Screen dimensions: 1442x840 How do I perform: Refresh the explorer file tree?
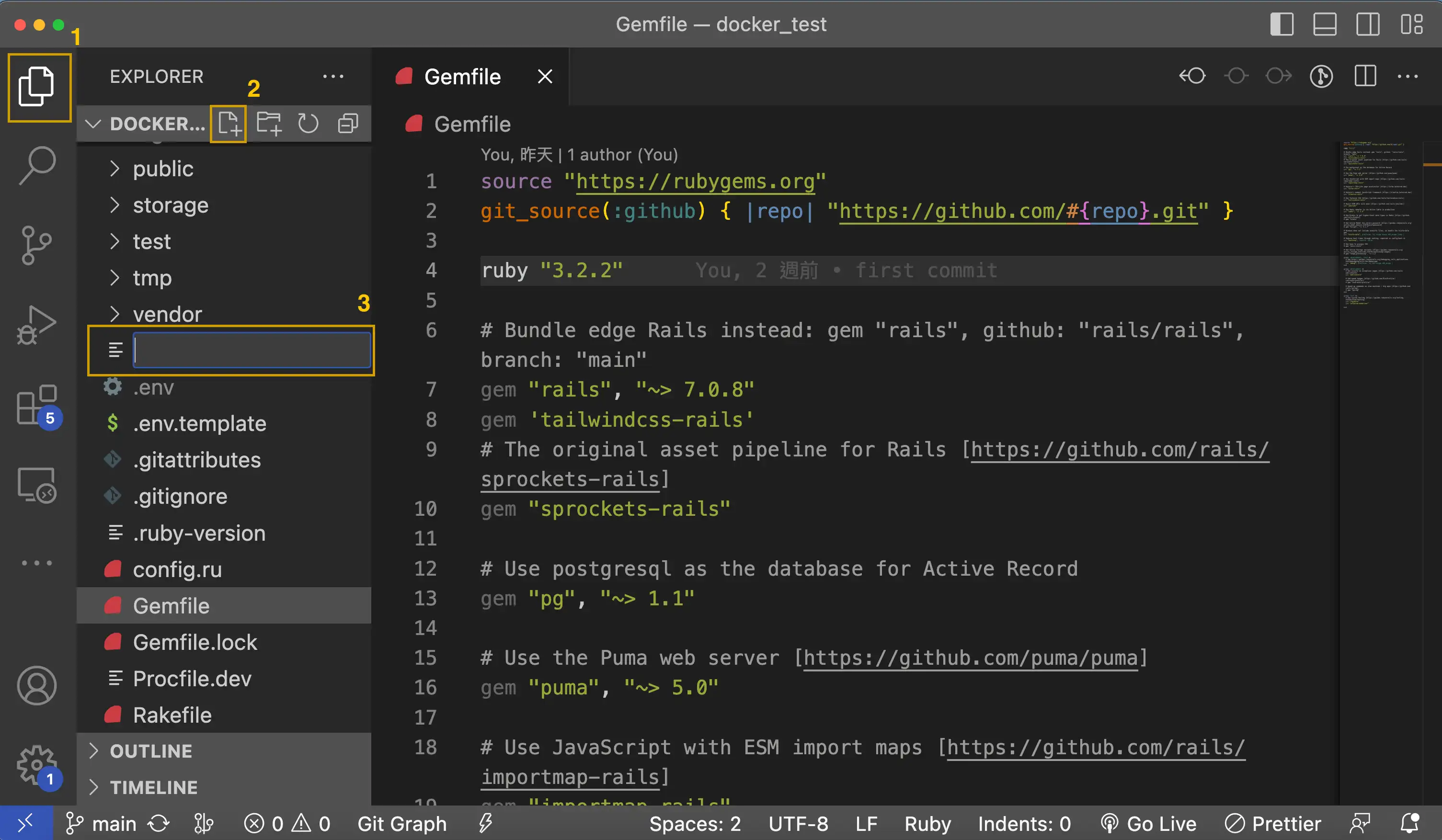point(308,124)
